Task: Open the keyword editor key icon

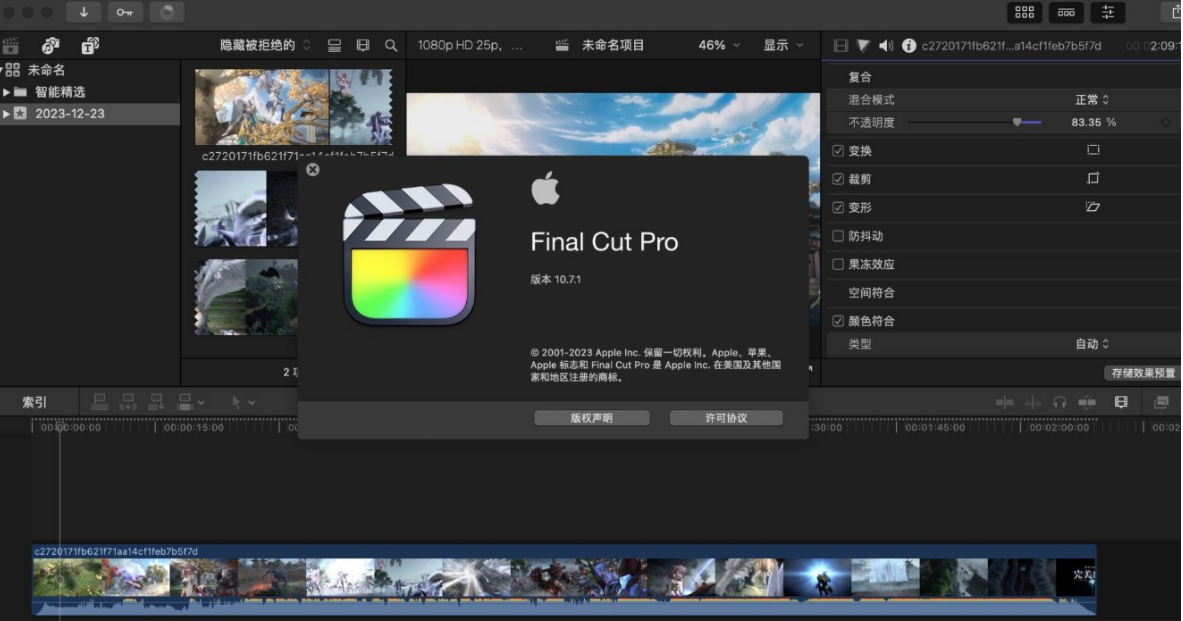Action: pyautogui.click(x=125, y=12)
